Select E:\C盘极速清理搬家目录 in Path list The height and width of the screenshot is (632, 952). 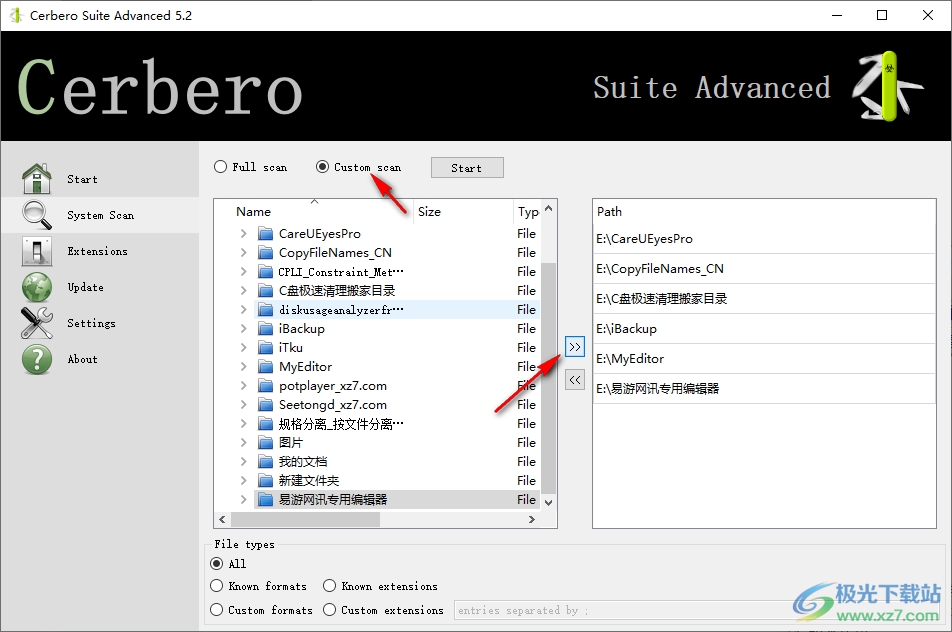click(764, 299)
